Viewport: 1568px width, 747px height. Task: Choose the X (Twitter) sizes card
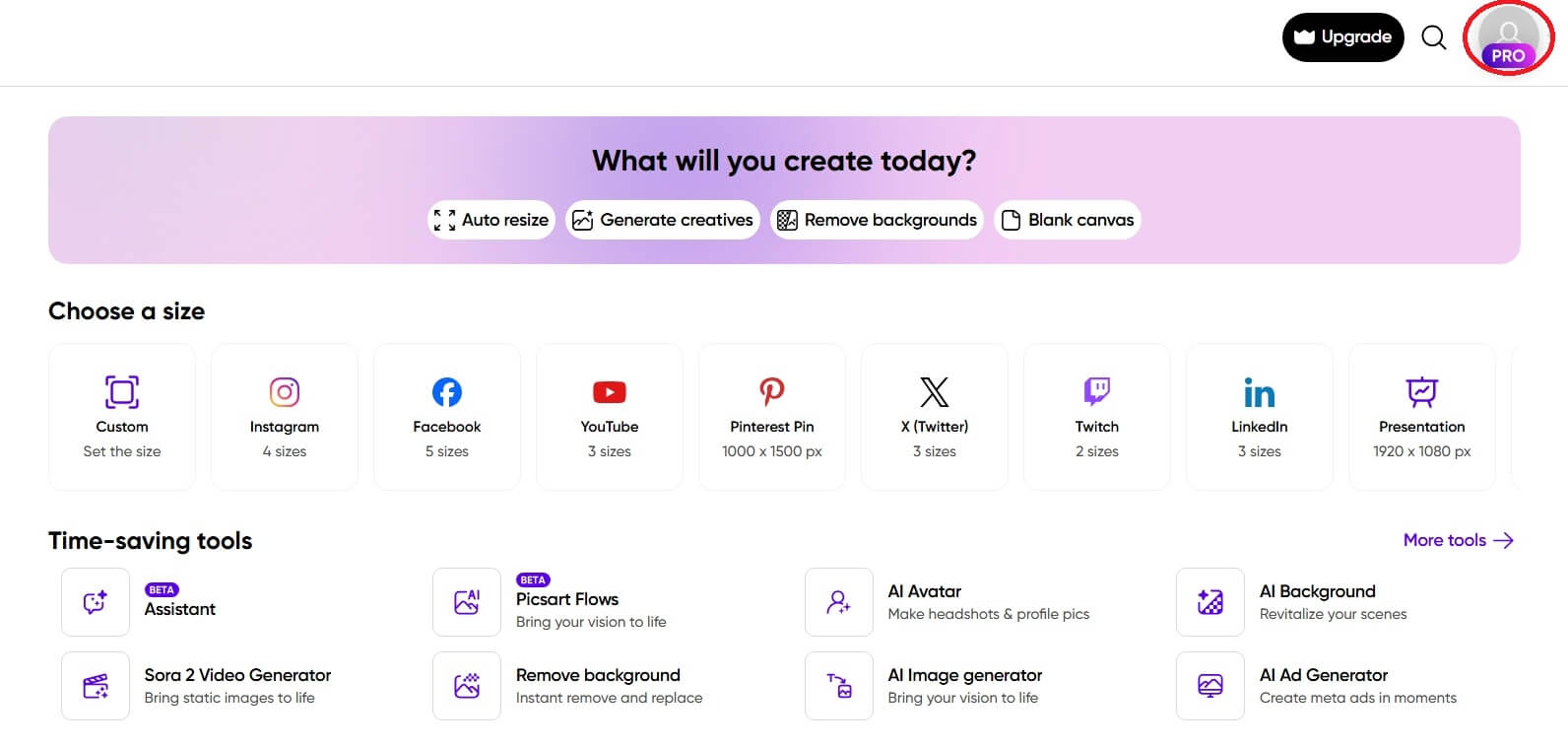[935, 417]
